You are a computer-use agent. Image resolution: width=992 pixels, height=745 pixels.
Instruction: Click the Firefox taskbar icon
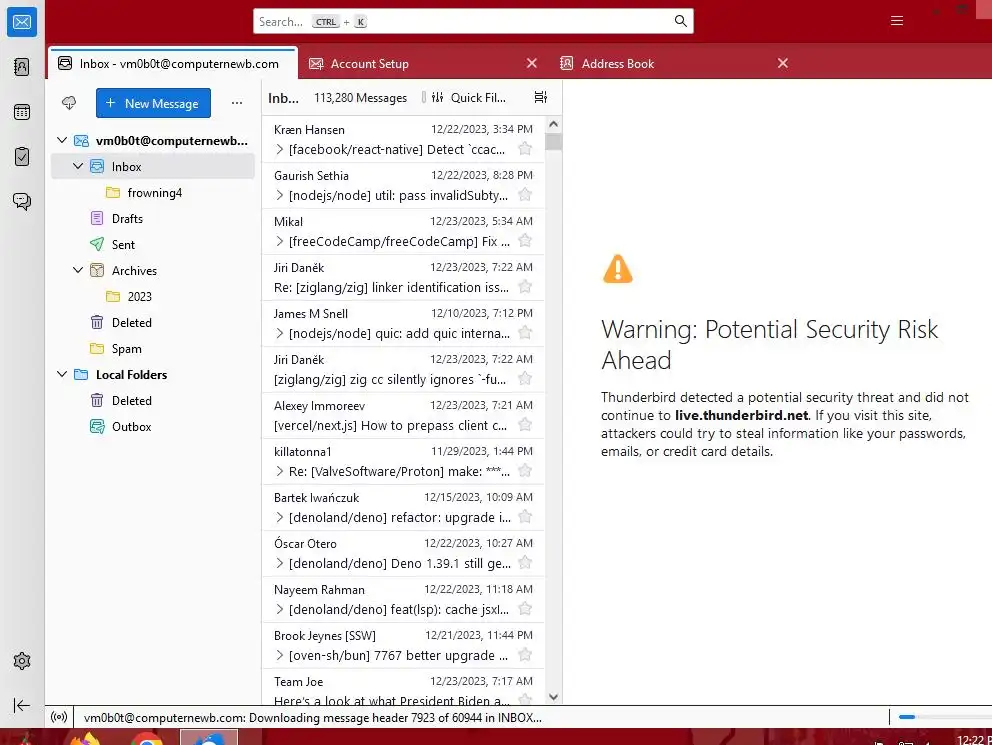(x=85, y=738)
